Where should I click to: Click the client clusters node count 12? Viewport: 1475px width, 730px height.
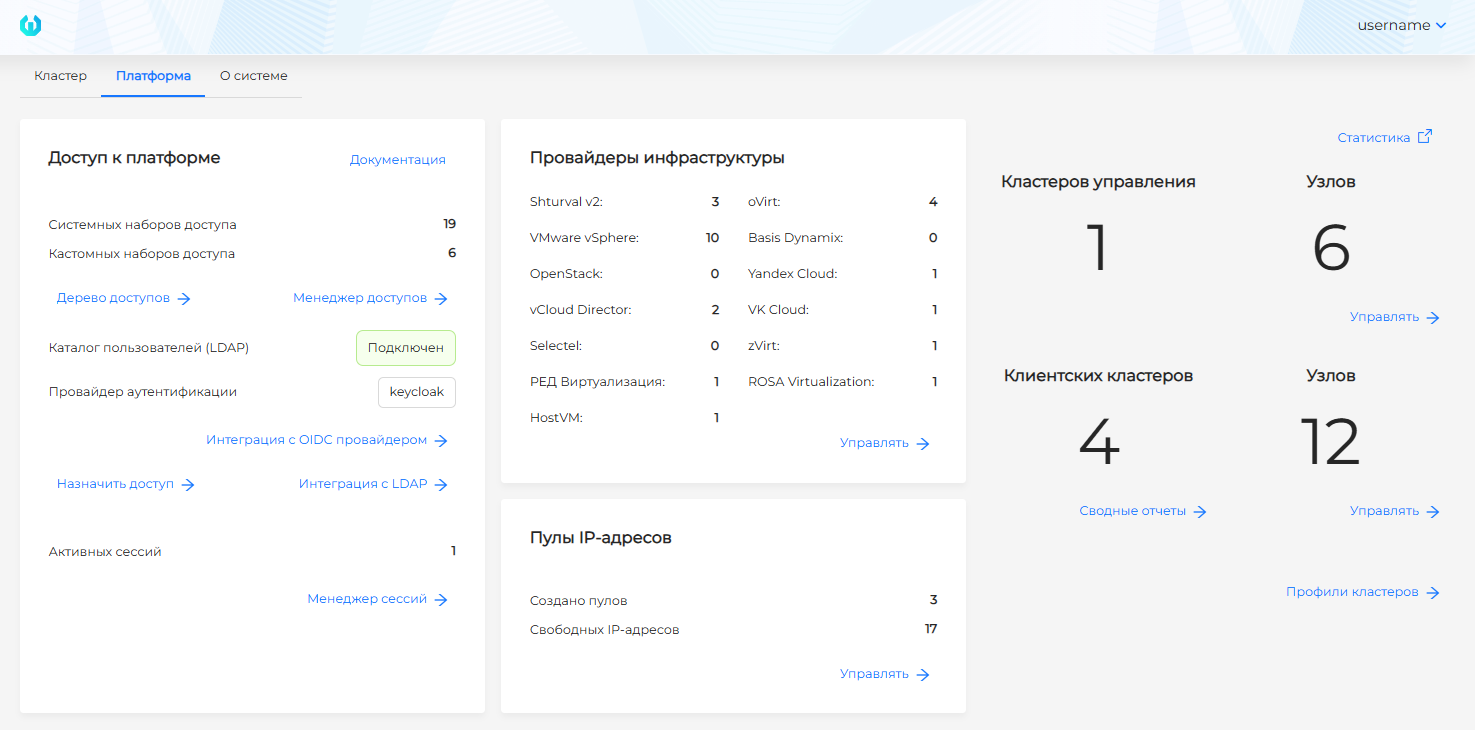1330,442
